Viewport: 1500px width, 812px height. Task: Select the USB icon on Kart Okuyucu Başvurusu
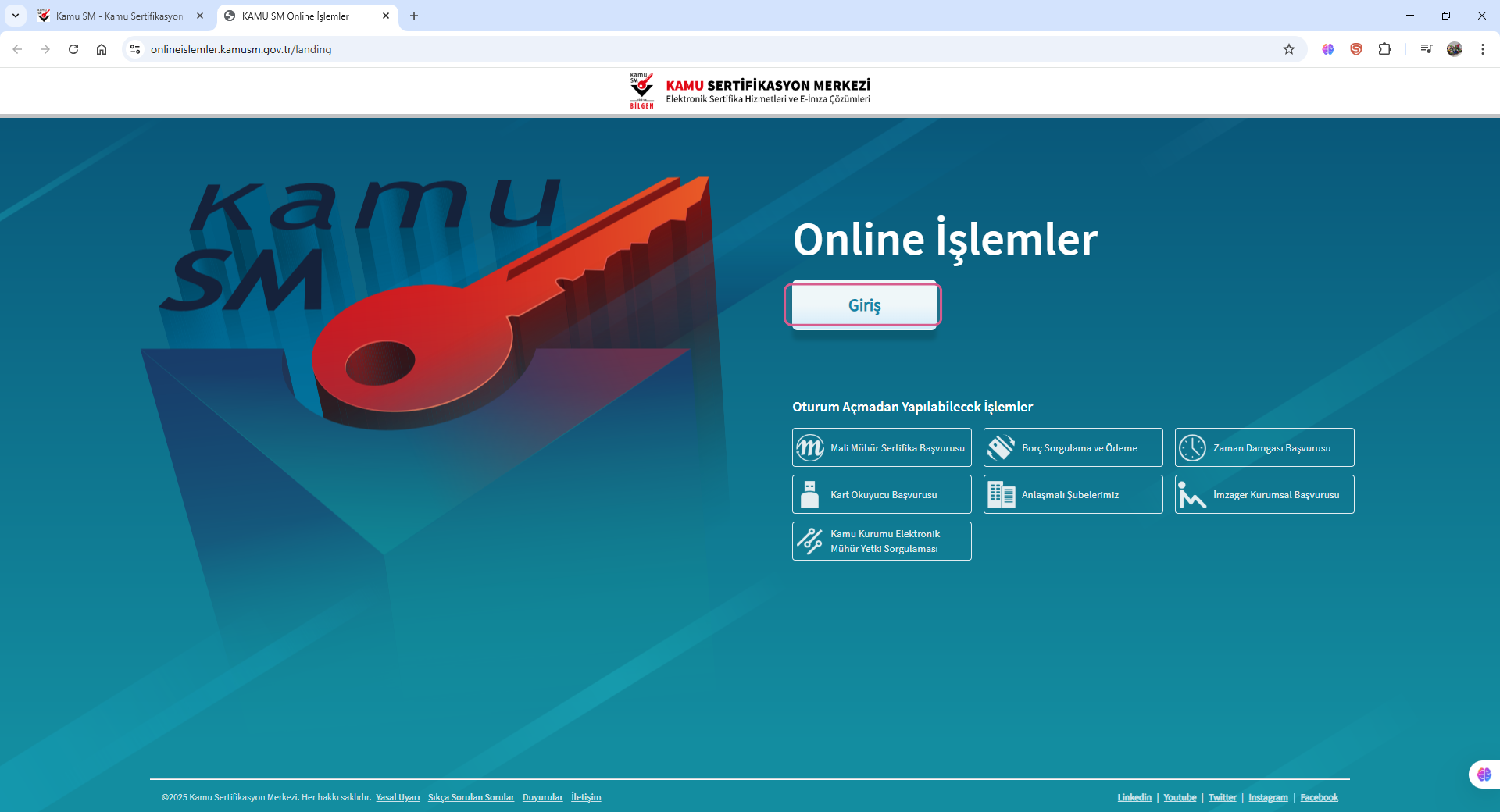[x=810, y=494]
